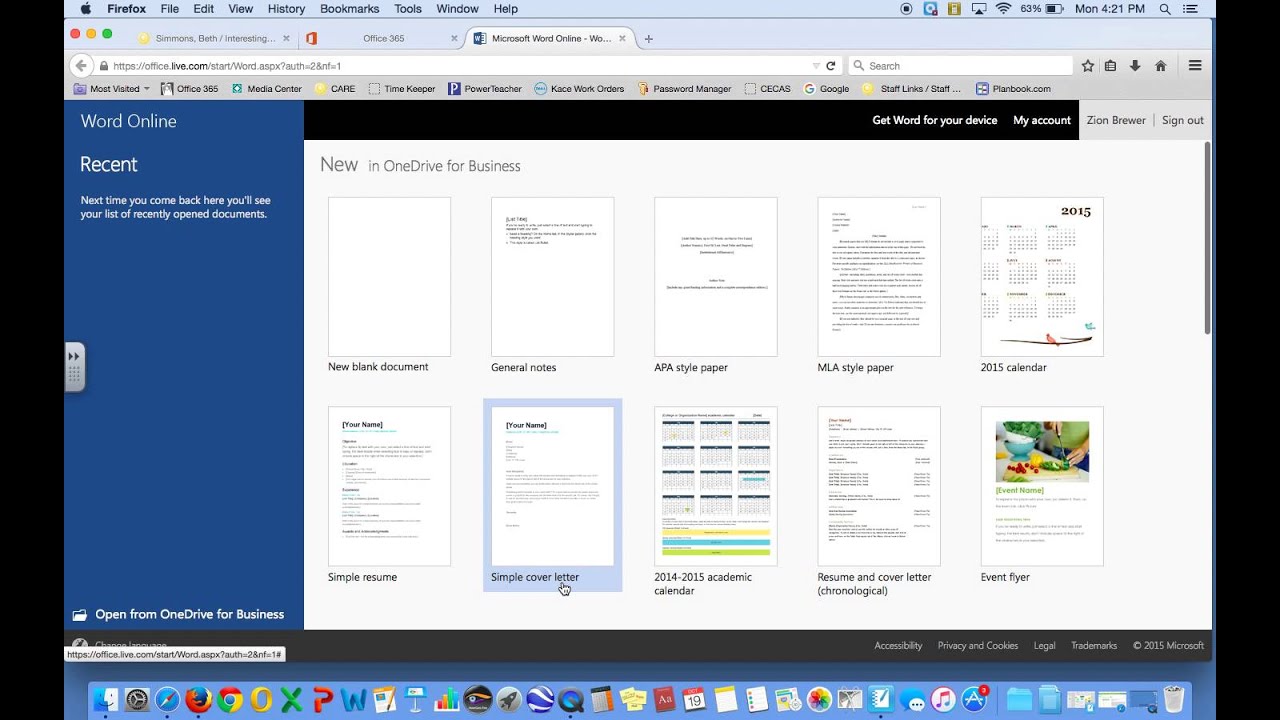Viewport: 1280px width, 720px height.
Task: Open the My account link
Action: coord(1041,120)
